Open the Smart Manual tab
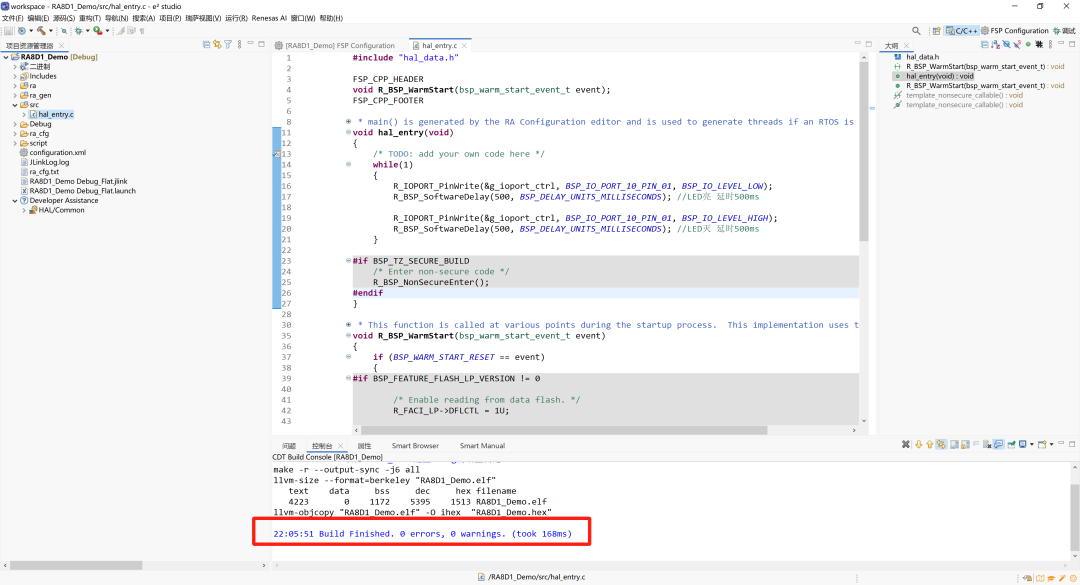Viewport: 1080px width, 585px height. click(x=482, y=446)
